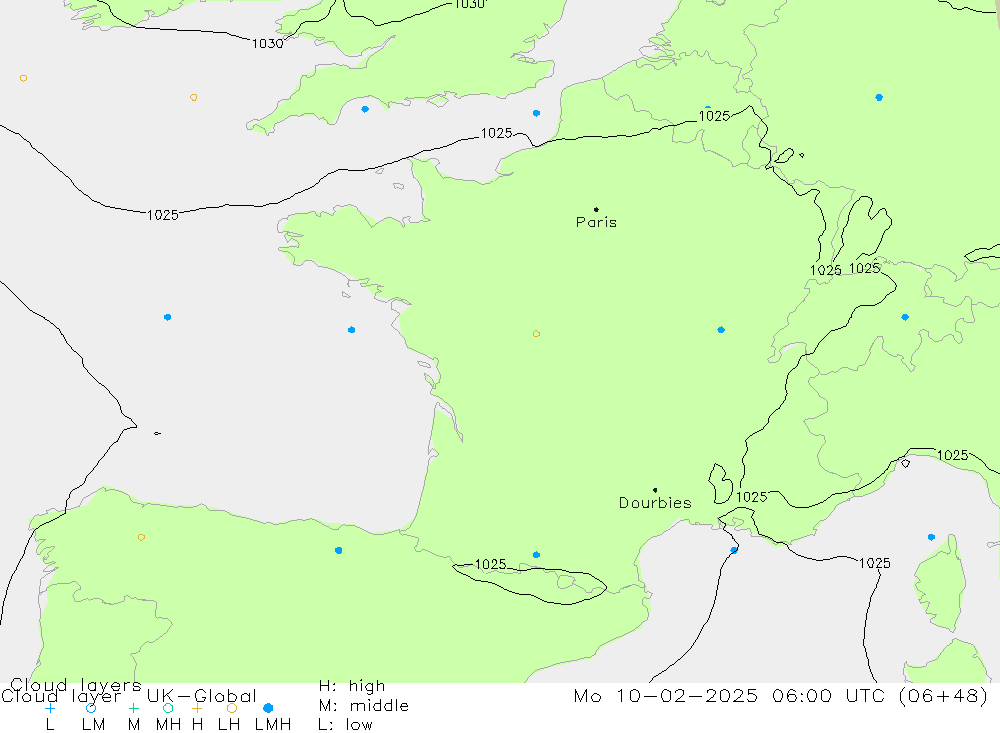Click the blue dot on the coast near Marseille
The width and height of the screenshot is (1000, 733).
734,550
